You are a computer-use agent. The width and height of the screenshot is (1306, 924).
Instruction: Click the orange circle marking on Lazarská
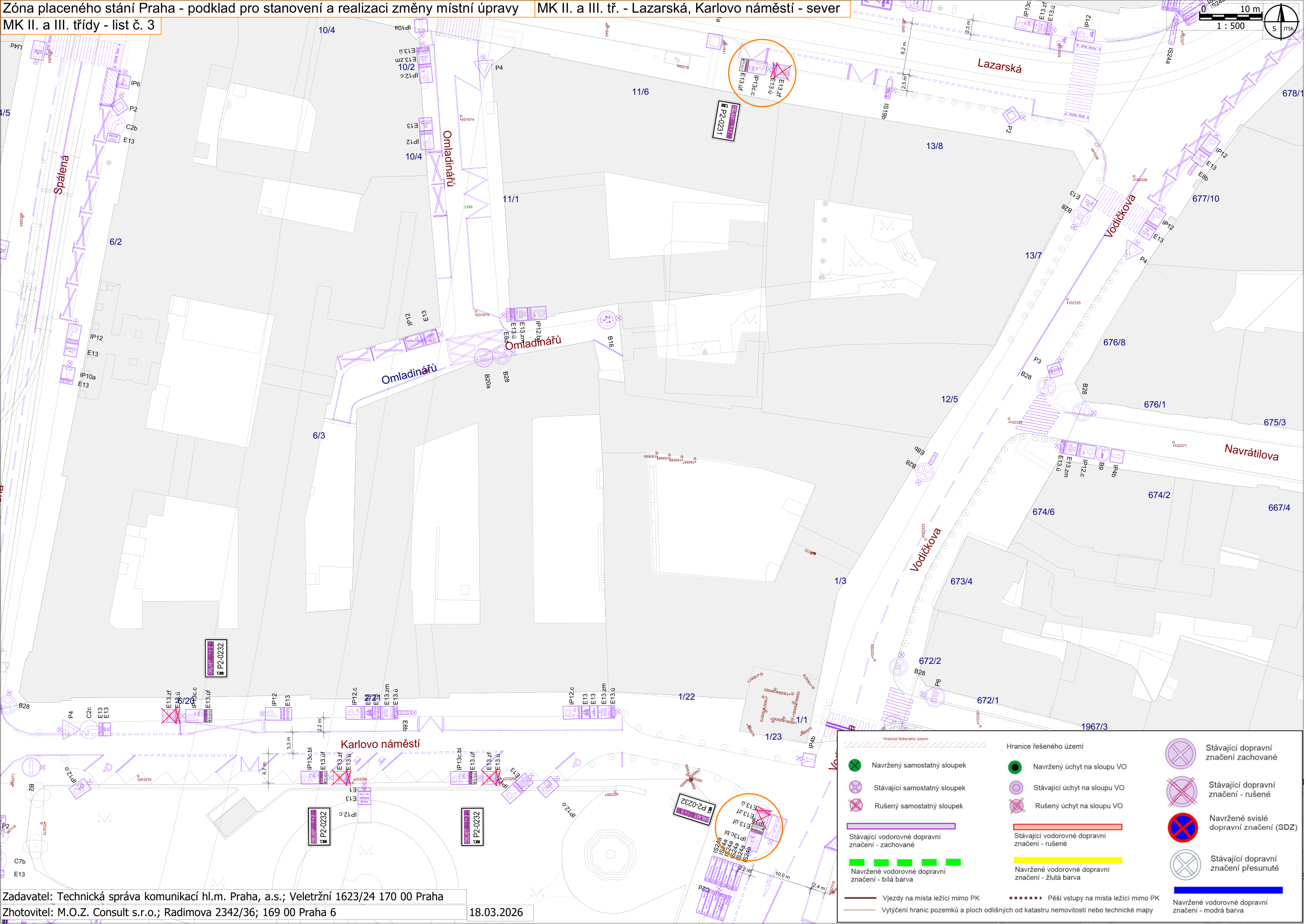point(762,73)
